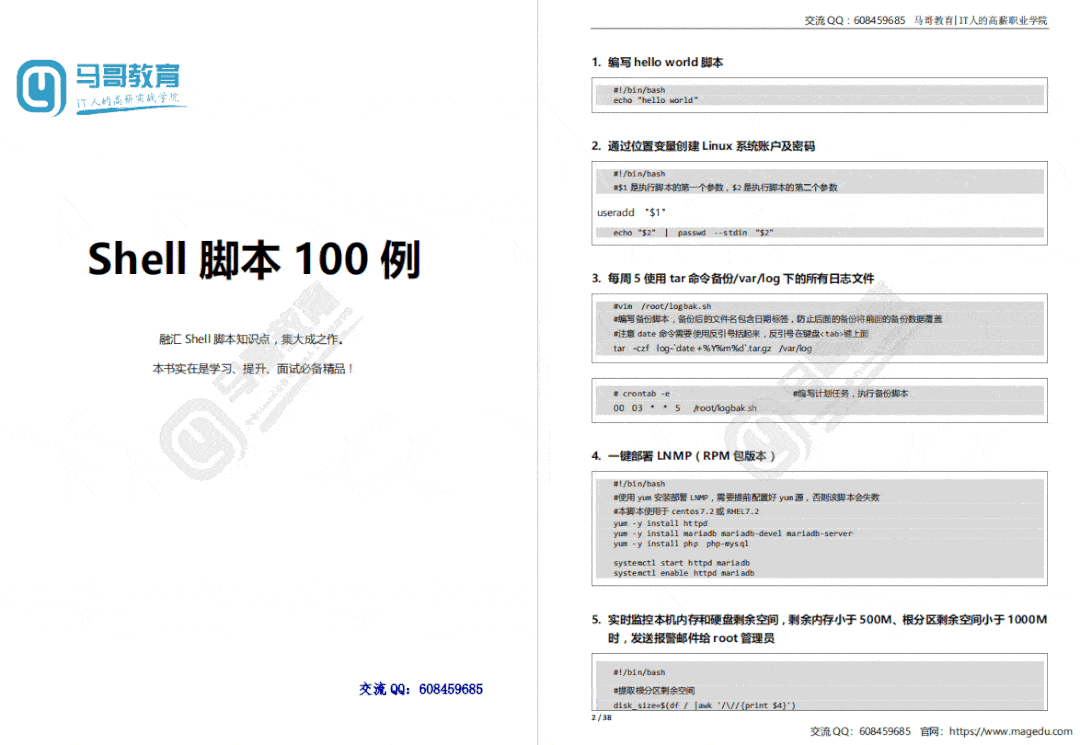Screen dimensions: 1080x745
Task: Click the blue 交流 QQ: 608459685 link on left page
Action: point(420,689)
